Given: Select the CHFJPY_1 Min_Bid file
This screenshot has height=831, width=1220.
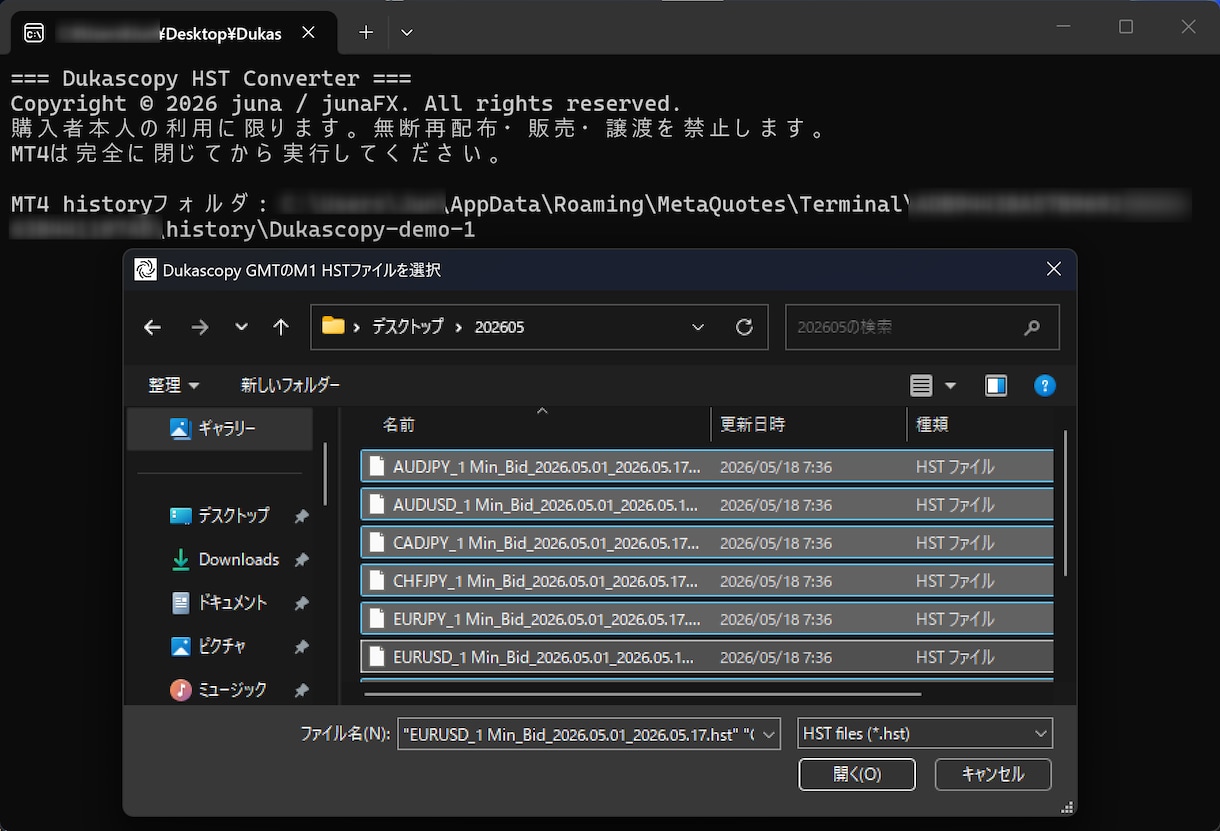Looking at the screenshot, I should click(706, 581).
